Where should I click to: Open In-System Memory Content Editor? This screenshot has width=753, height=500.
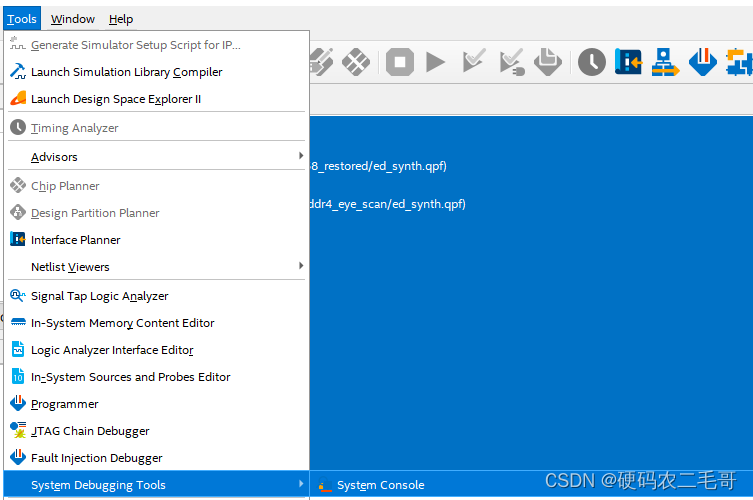[122, 323]
